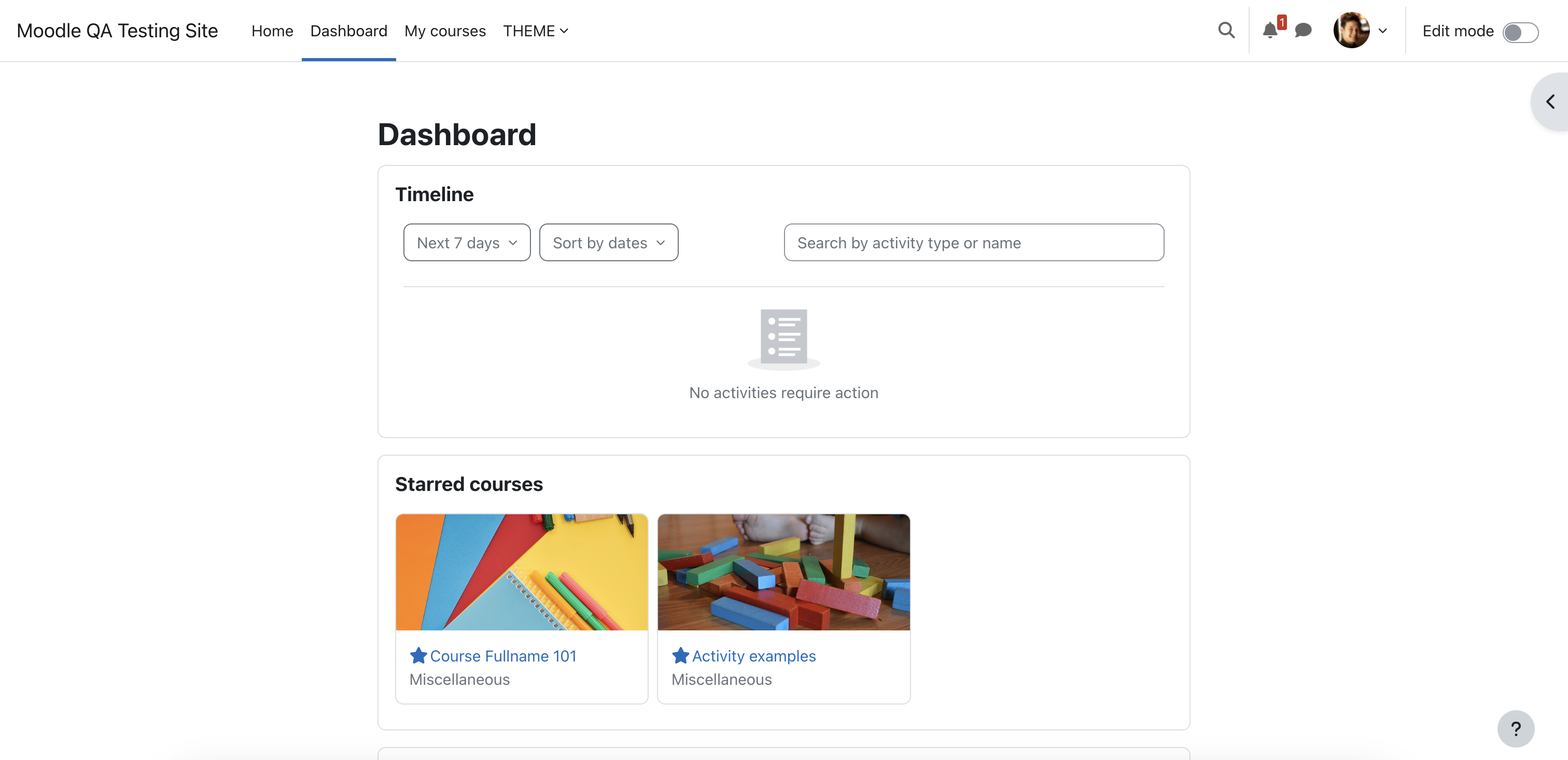Expand the user menu chevron
The image size is (1568, 760).
point(1382,31)
